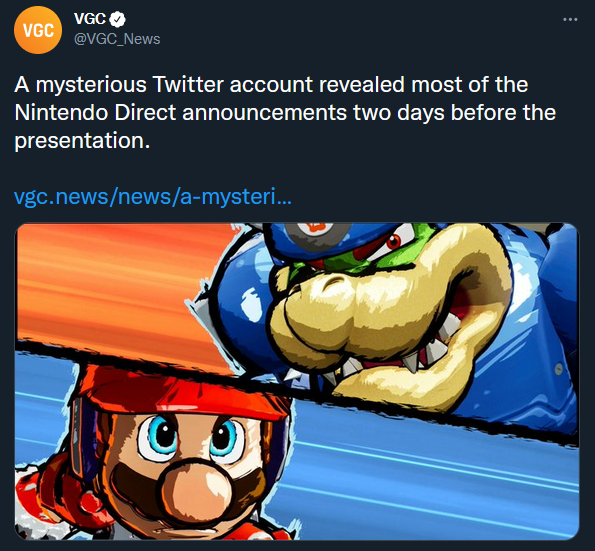Click Bowser's red eye in the artwork
Screen dimensions: 595x551
coord(394,241)
